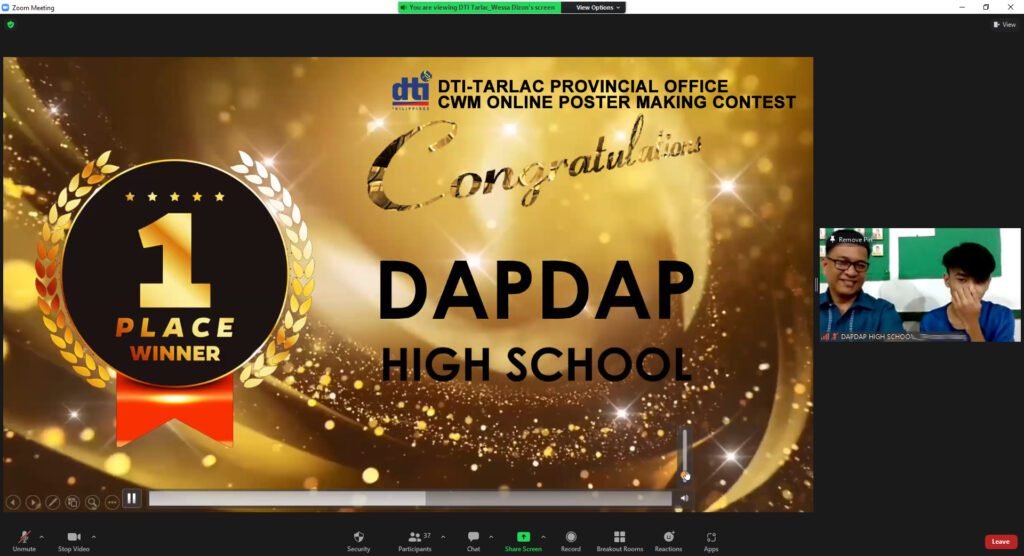Open the Security shield menu
The height and width of the screenshot is (556, 1024).
[358, 541]
